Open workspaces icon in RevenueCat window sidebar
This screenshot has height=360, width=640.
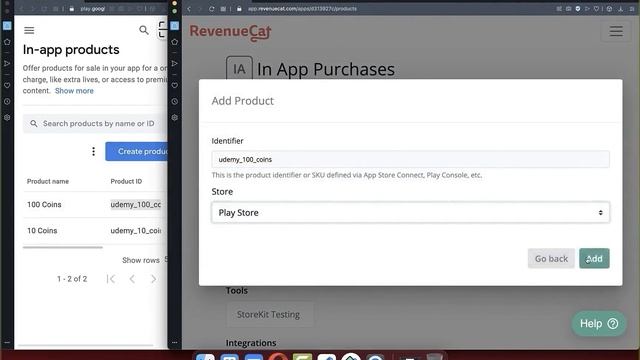pyautogui.click(x=174, y=26)
